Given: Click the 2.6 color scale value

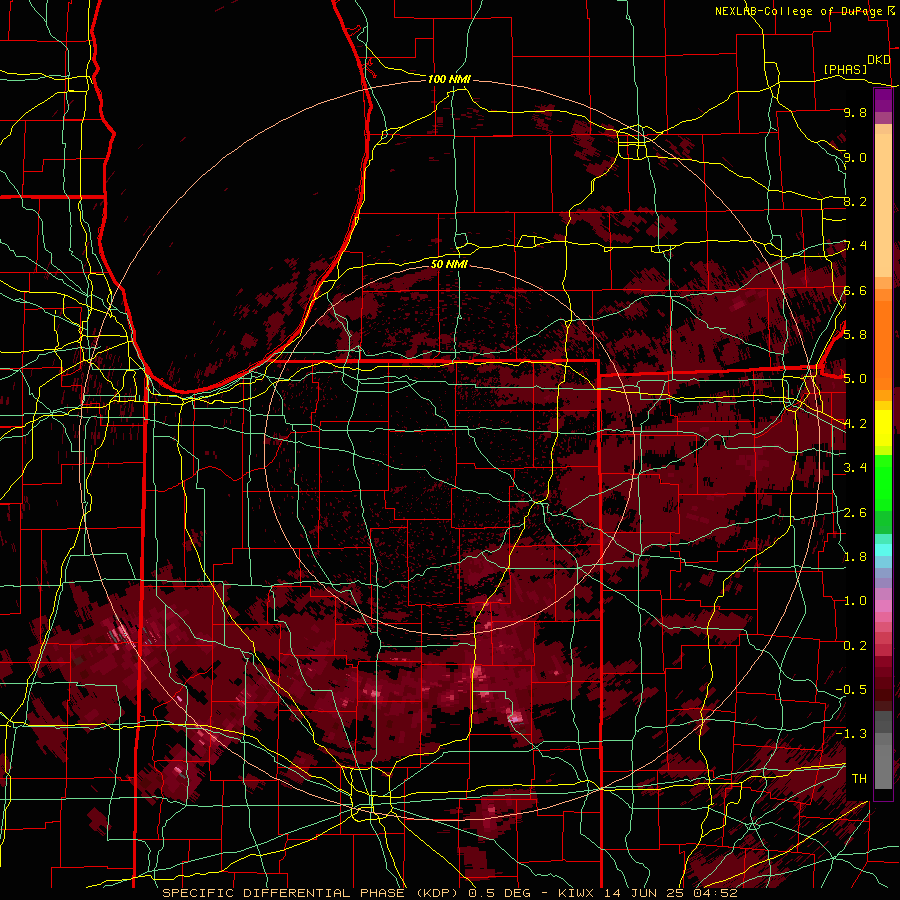Looking at the screenshot, I should pyautogui.click(x=855, y=513).
